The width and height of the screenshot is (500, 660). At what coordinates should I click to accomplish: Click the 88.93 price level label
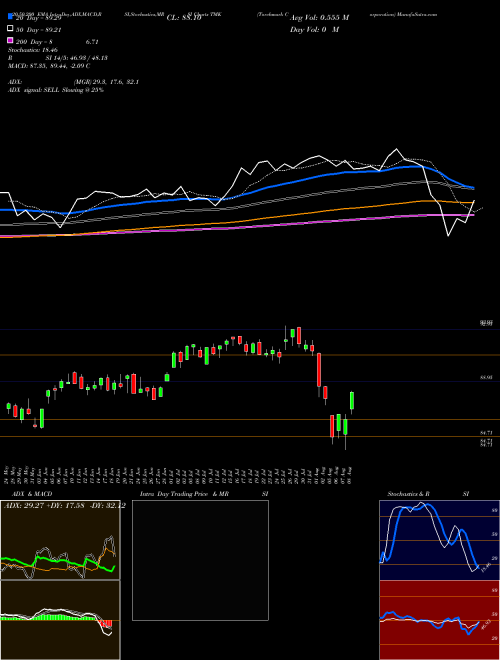point(486,378)
